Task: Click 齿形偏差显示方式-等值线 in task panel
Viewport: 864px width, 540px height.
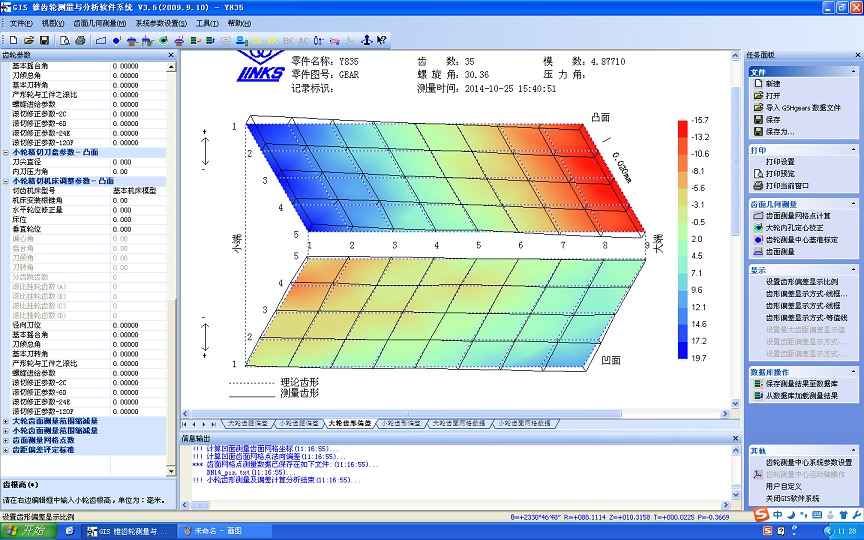Action: pos(807,317)
